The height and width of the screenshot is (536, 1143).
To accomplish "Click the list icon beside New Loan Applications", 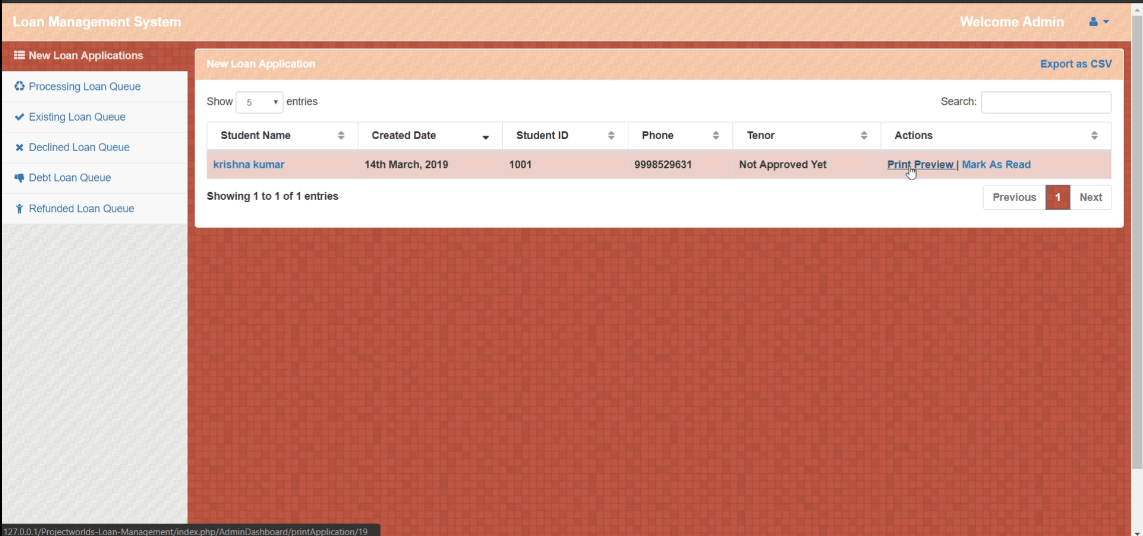I will 19,56.
